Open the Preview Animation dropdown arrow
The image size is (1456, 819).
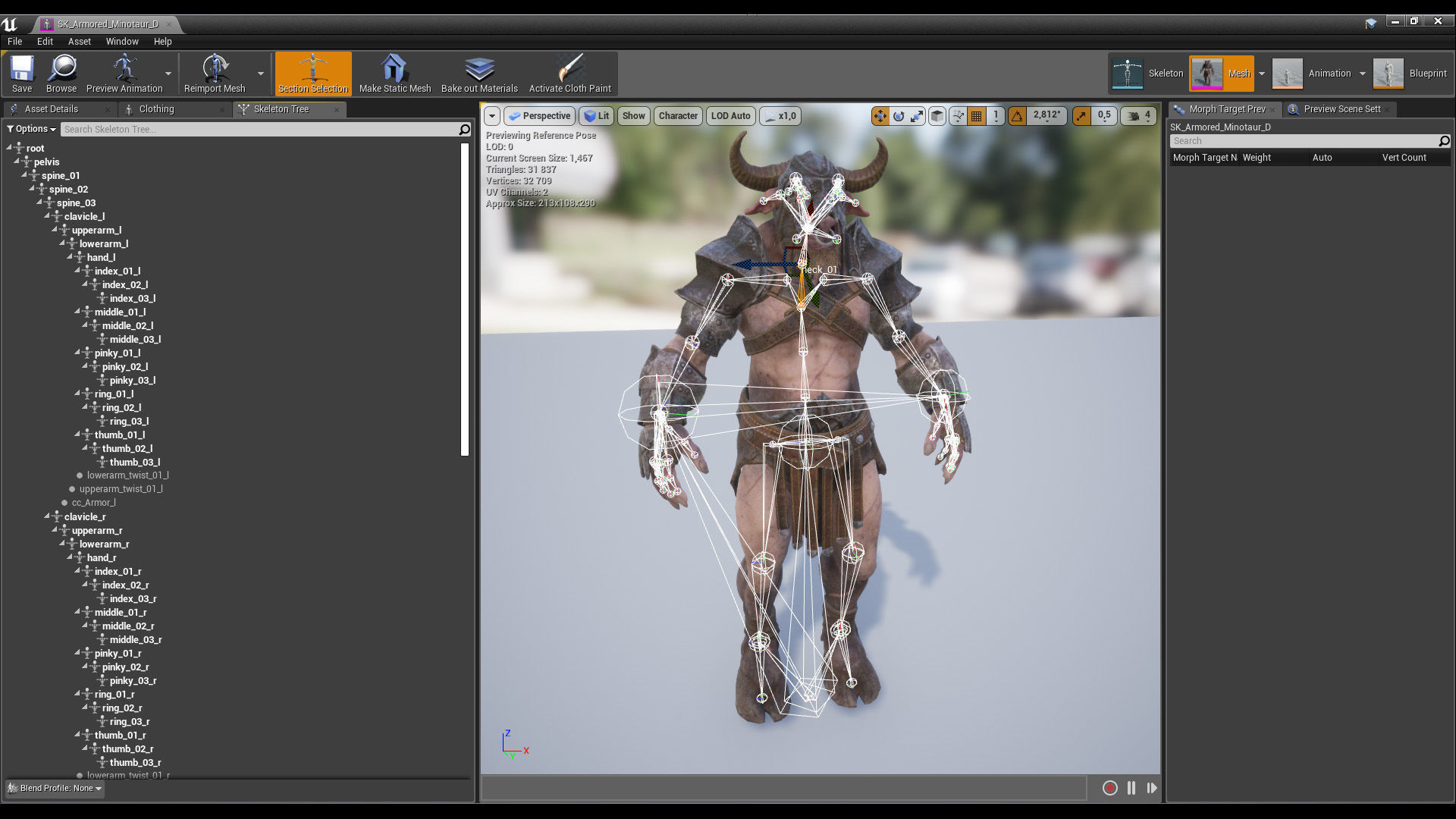tap(168, 74)
